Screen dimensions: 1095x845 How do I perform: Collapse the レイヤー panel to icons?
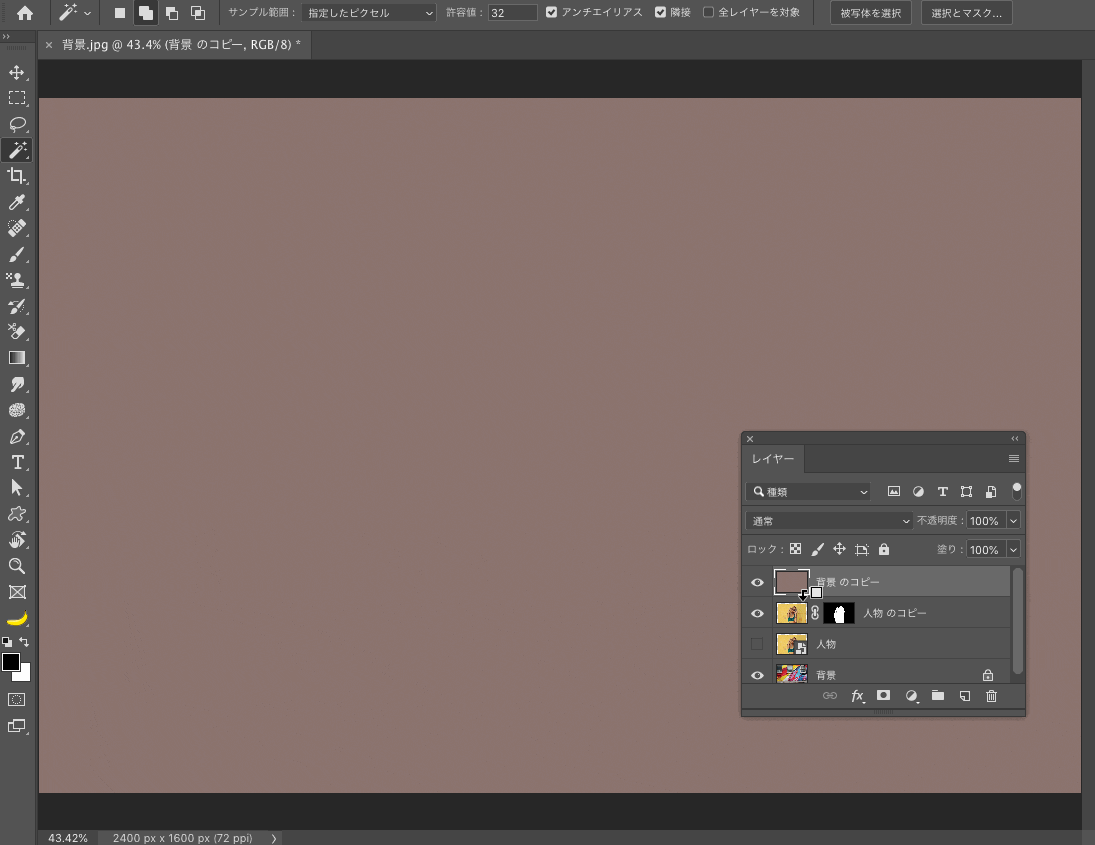[x=1015, y=439]
